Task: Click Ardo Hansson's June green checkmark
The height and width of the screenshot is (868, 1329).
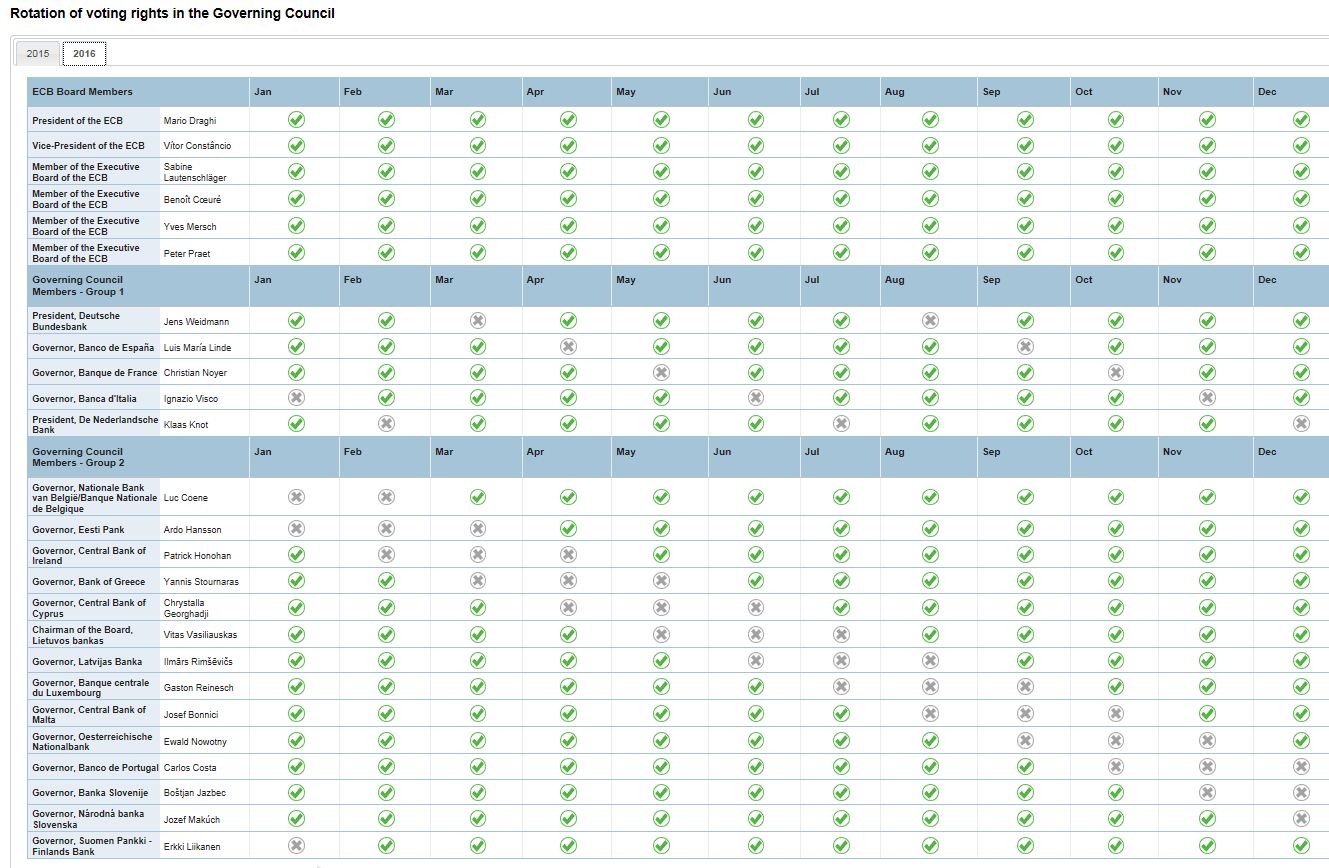Action: click(x=756, y=529)
